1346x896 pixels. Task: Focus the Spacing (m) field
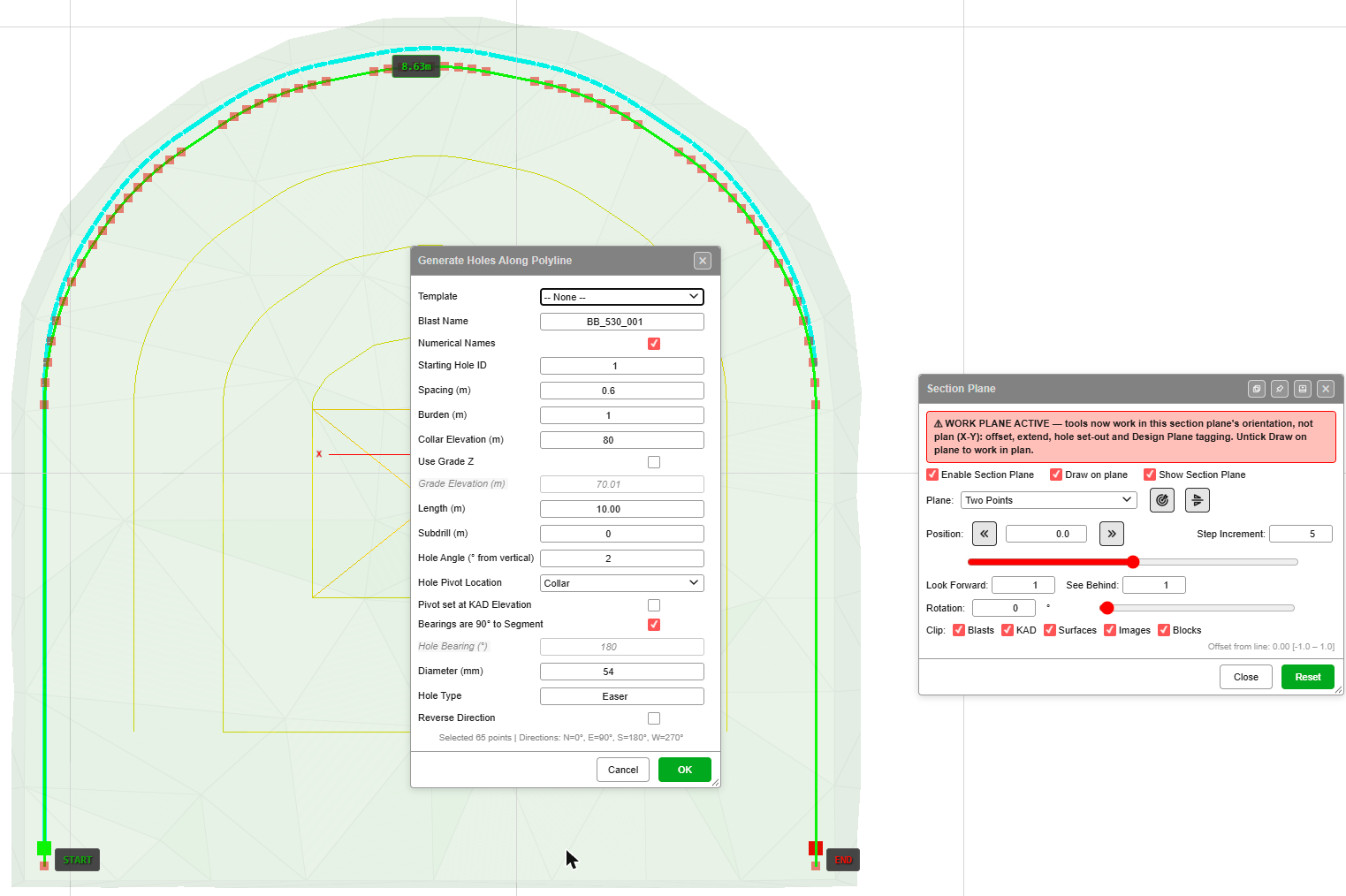point(622,391)
